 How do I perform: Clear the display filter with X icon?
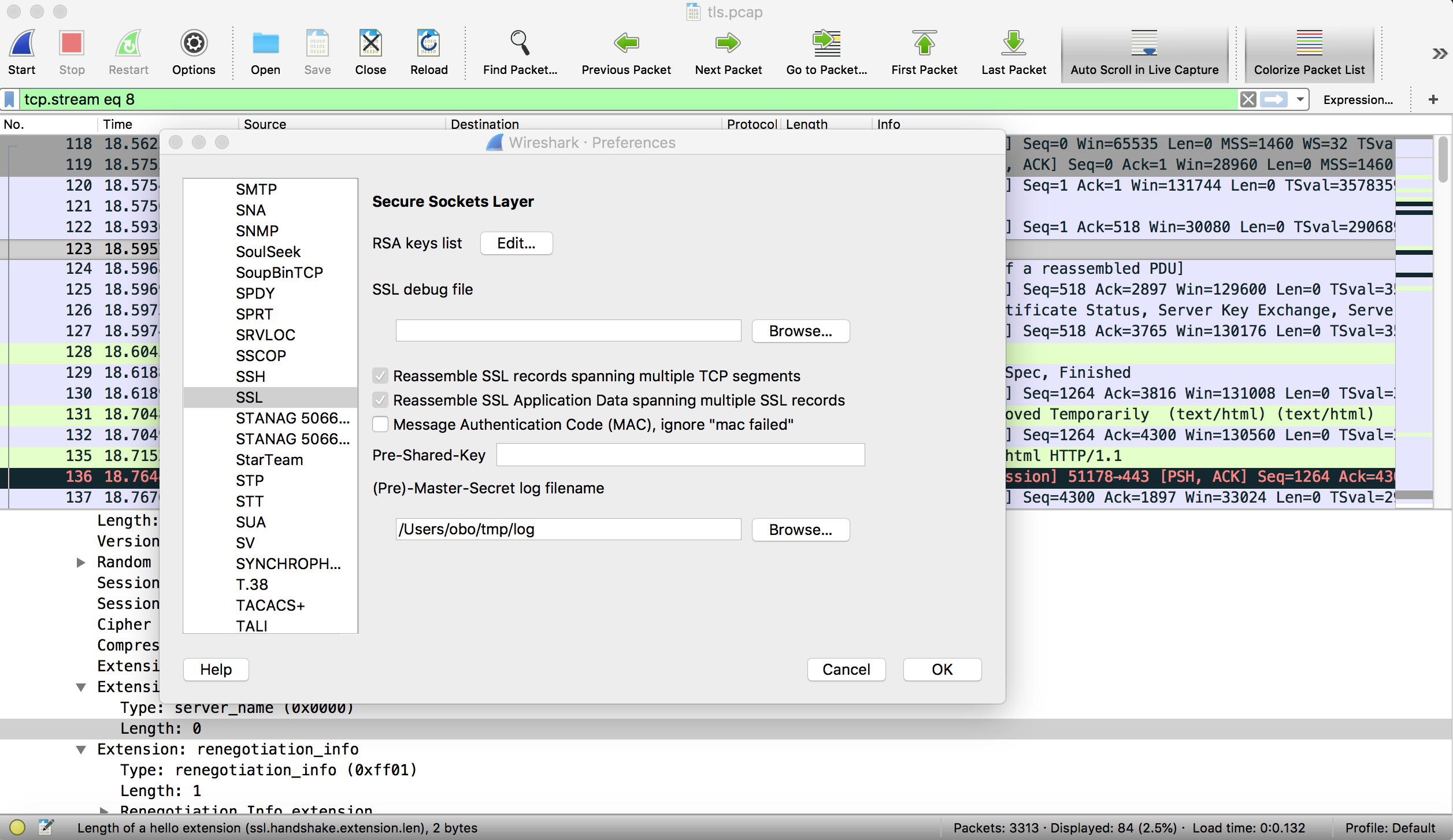coord(1248,99)
